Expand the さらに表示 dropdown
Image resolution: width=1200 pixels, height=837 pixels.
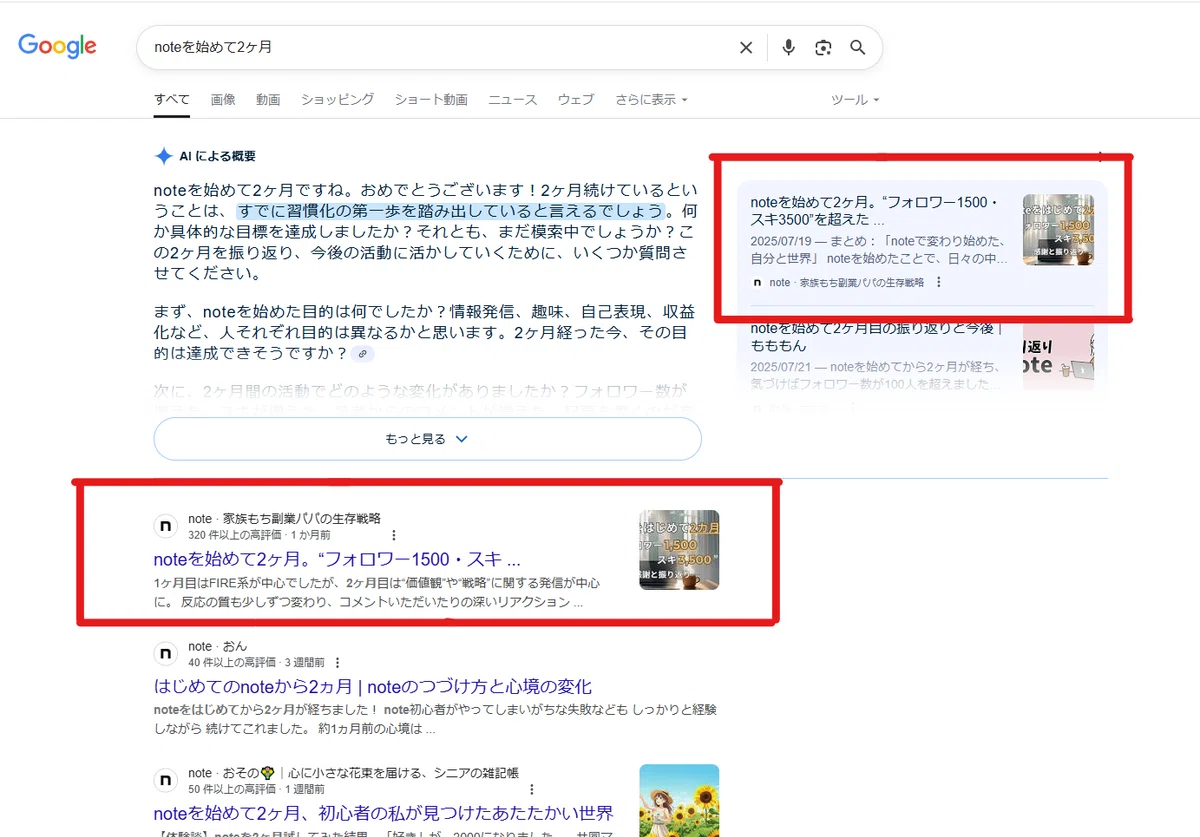652,99
